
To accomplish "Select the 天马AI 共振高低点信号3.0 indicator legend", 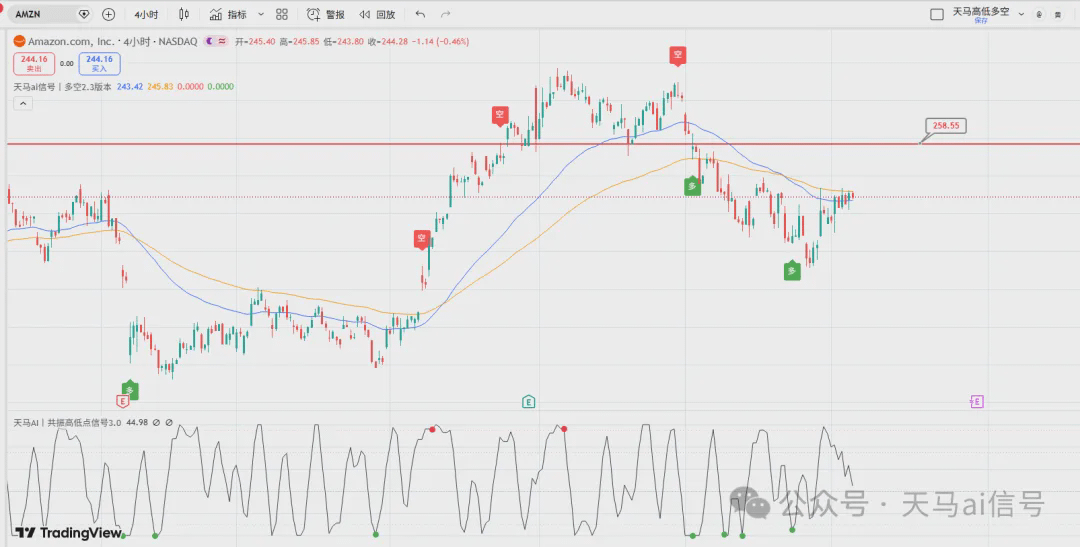I will (x=67, y=422).
